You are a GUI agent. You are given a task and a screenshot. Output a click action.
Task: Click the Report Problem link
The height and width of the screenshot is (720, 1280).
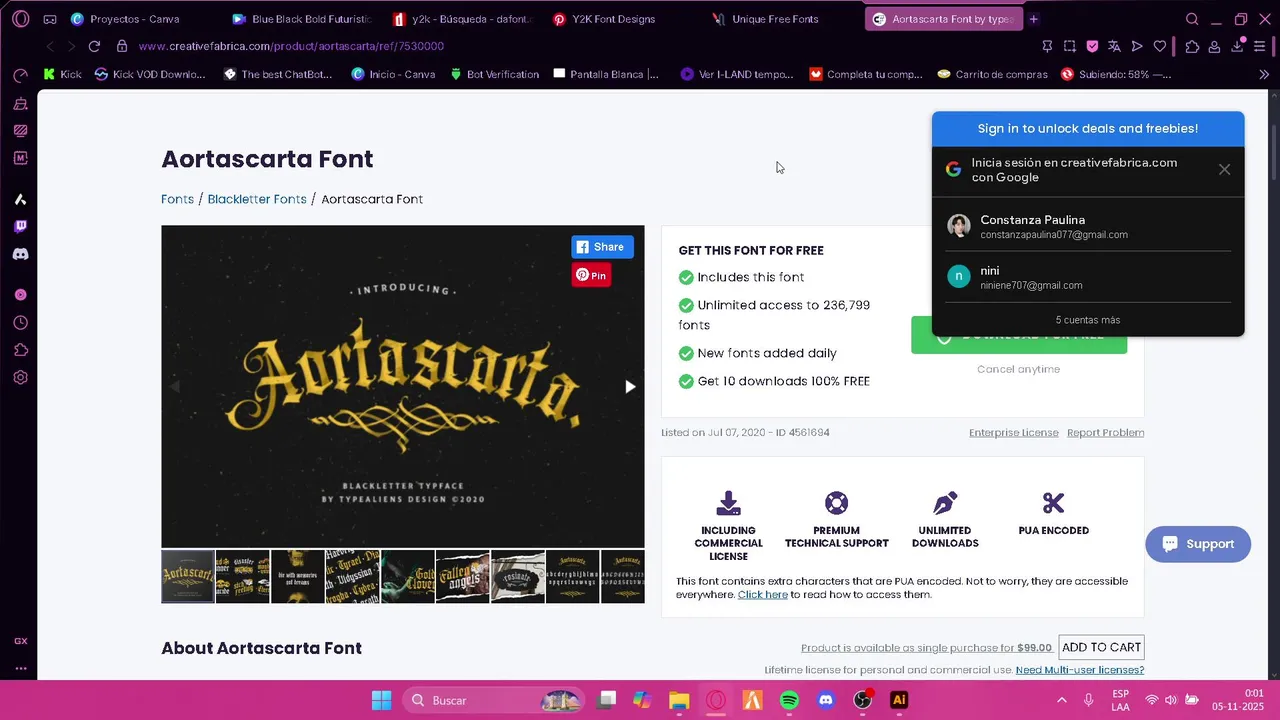click(1105, 433)
